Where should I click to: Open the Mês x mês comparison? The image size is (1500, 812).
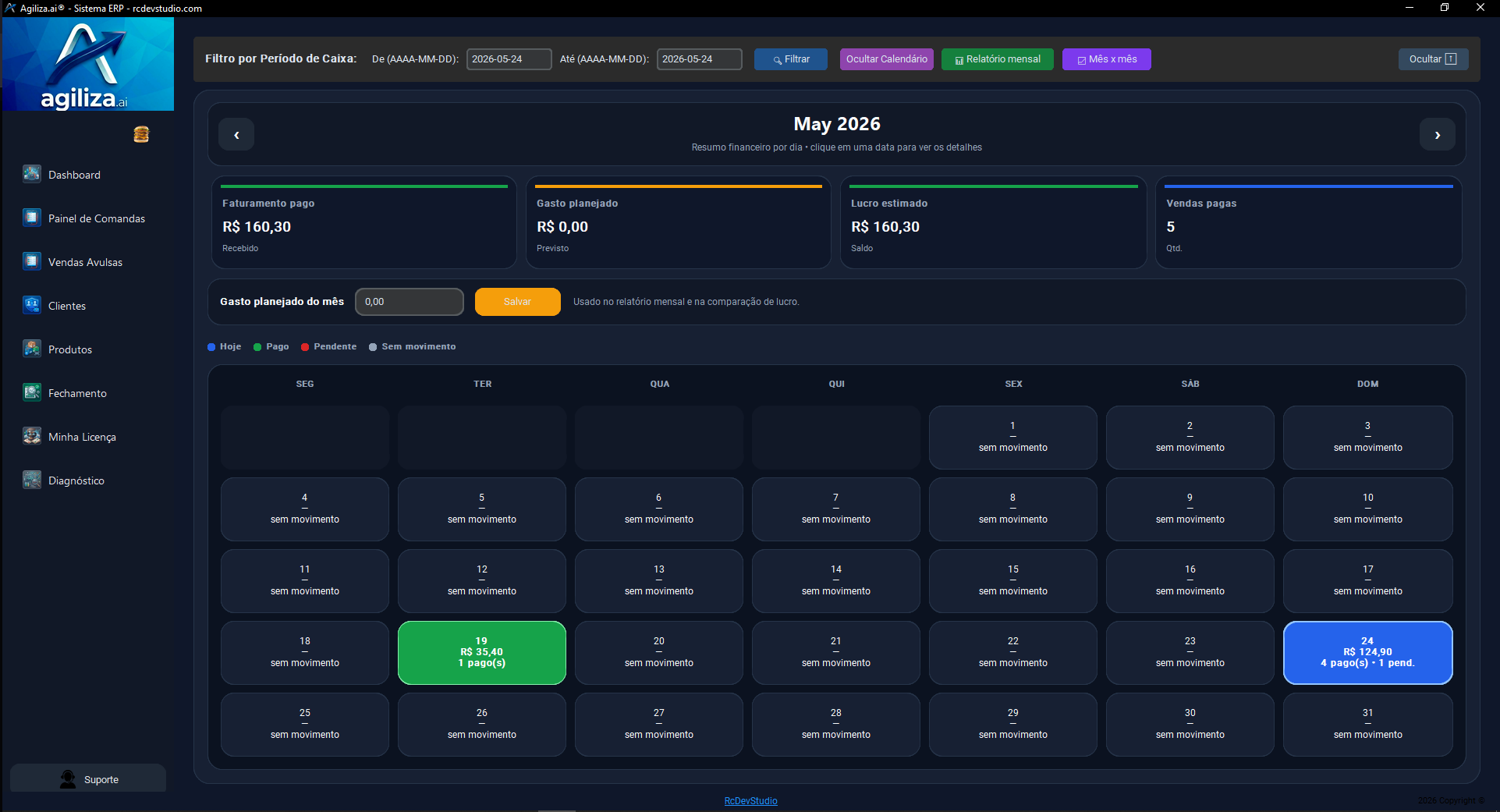[1107, 59]
